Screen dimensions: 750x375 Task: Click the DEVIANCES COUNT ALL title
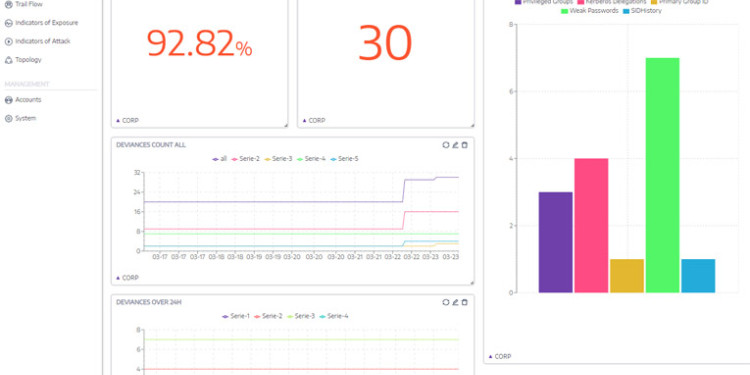click(x=151, y=145)
